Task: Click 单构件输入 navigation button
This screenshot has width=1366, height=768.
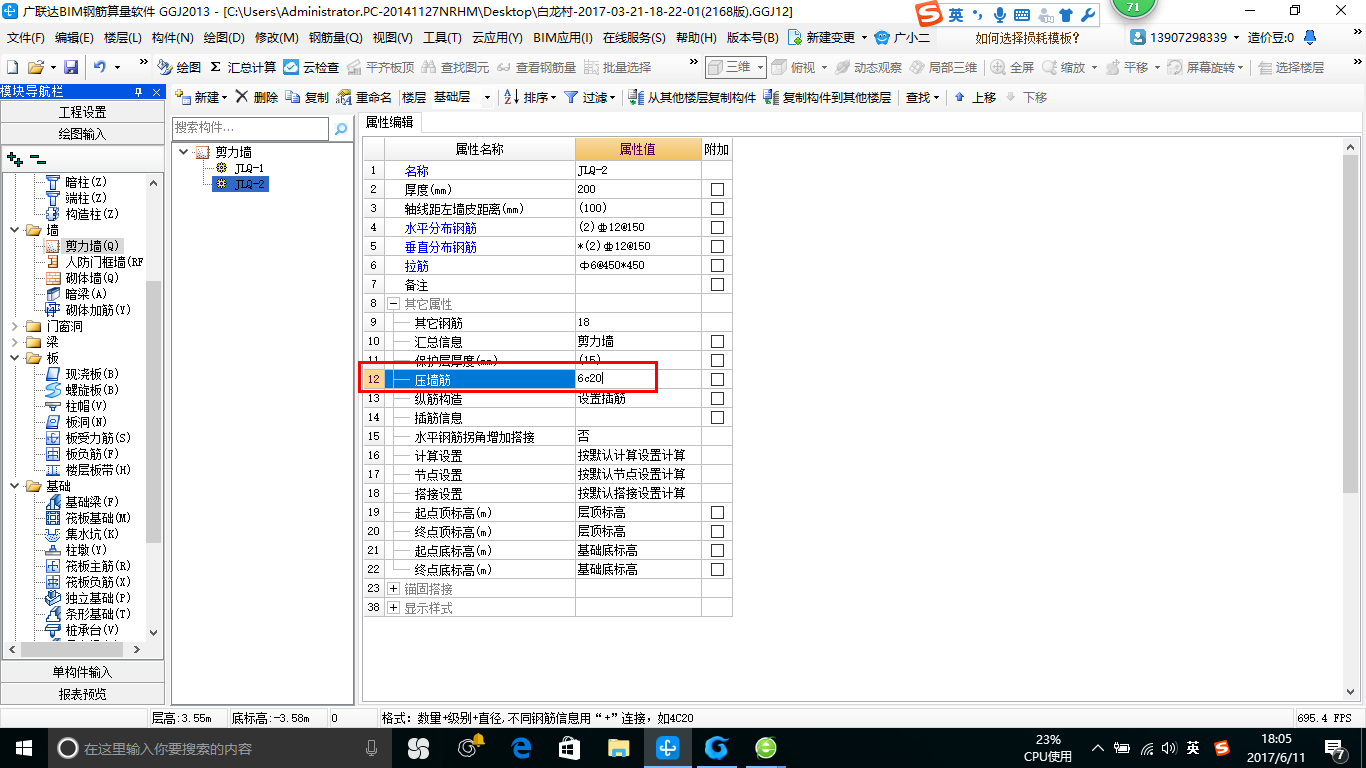Action: pyautogui.click(x=82, y=672)
